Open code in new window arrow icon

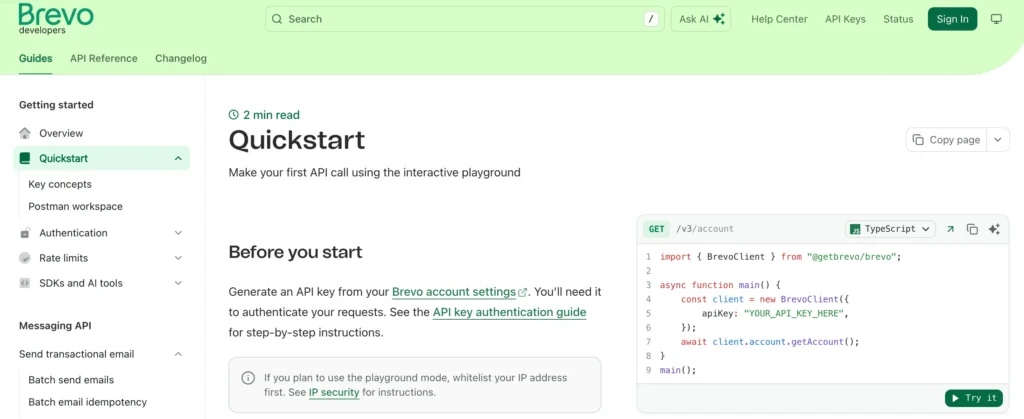click(949, 229)
